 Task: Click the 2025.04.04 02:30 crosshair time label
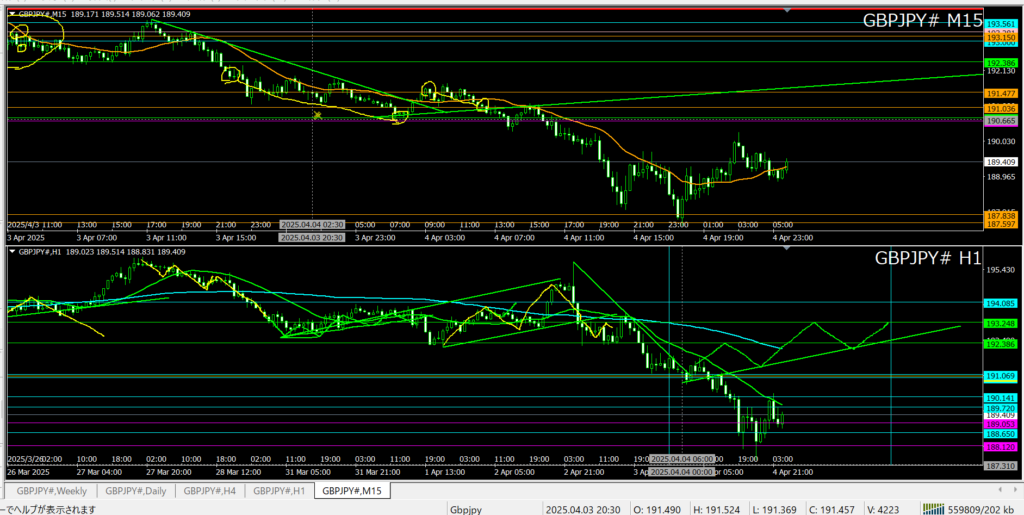pos(312,224)
